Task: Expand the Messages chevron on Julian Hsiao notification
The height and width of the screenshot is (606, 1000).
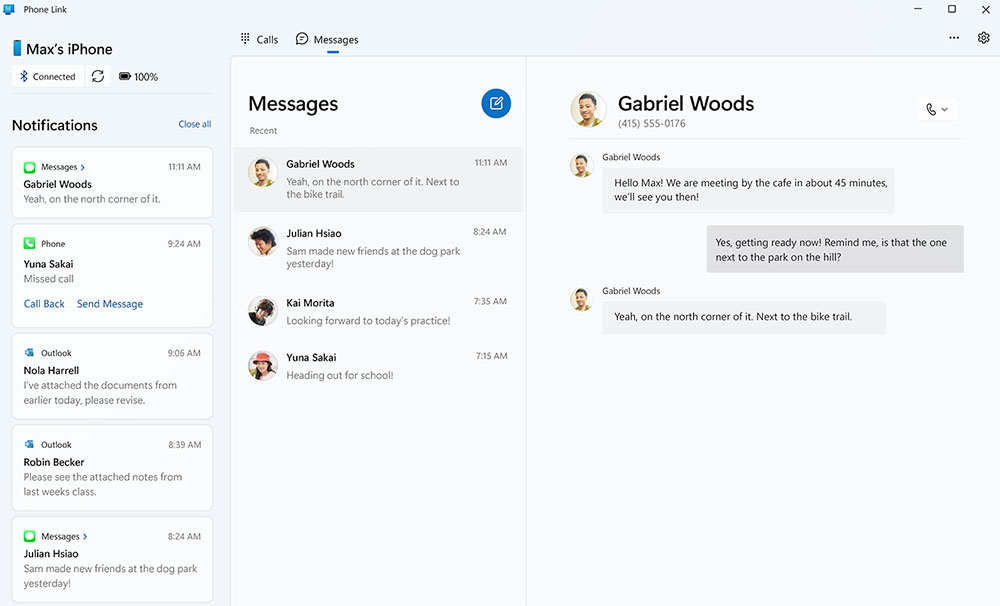Action: coord(83,536)
